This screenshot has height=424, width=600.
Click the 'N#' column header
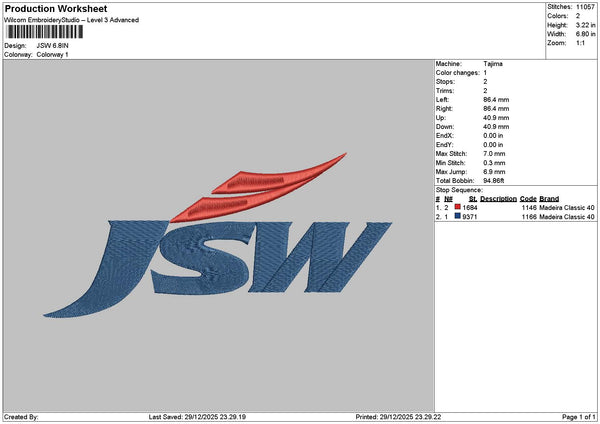point(448,199)
